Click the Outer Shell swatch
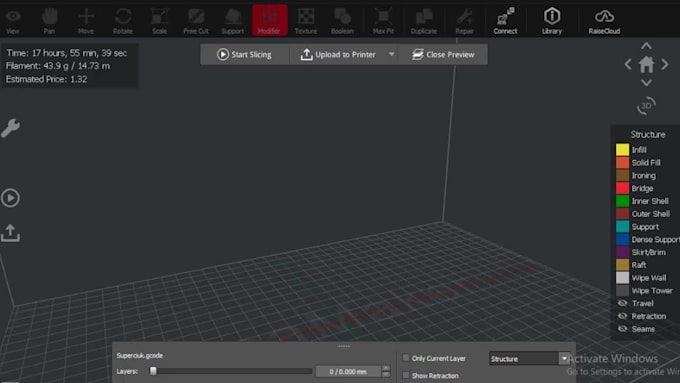Viewport: 680px width, 383px height. (622, 214)
